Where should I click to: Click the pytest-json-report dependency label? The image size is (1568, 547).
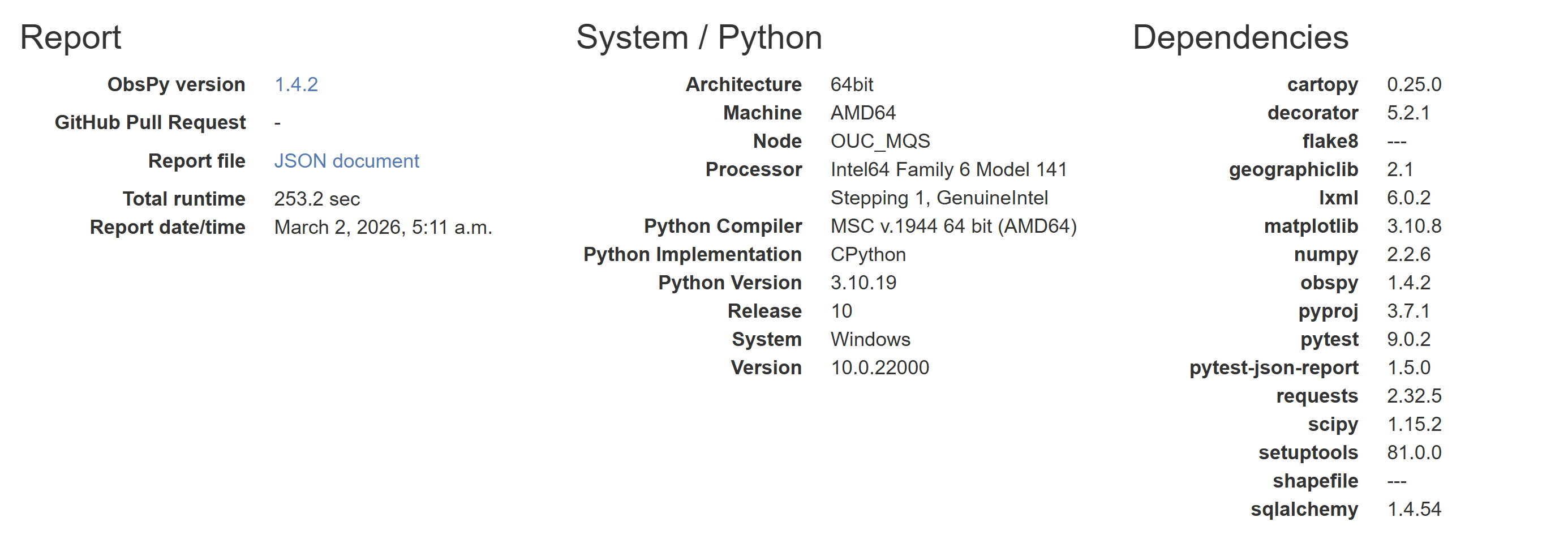tap(1273, 367)
